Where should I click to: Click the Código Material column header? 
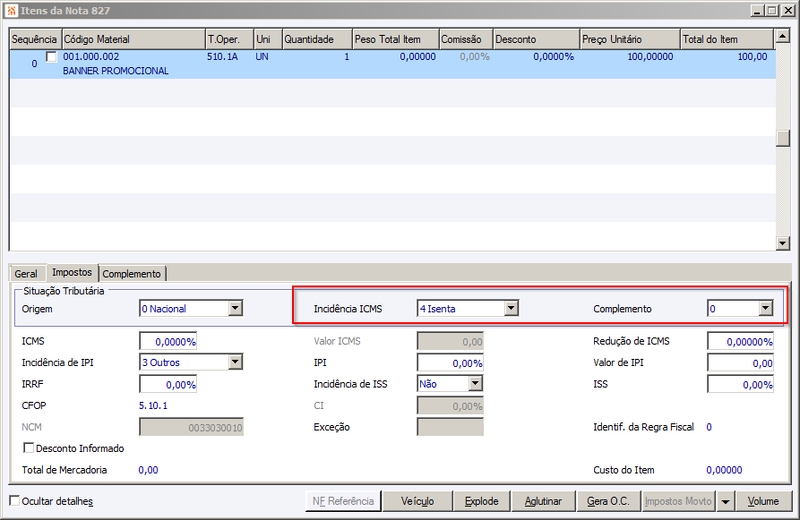click(x=134, y=39)
